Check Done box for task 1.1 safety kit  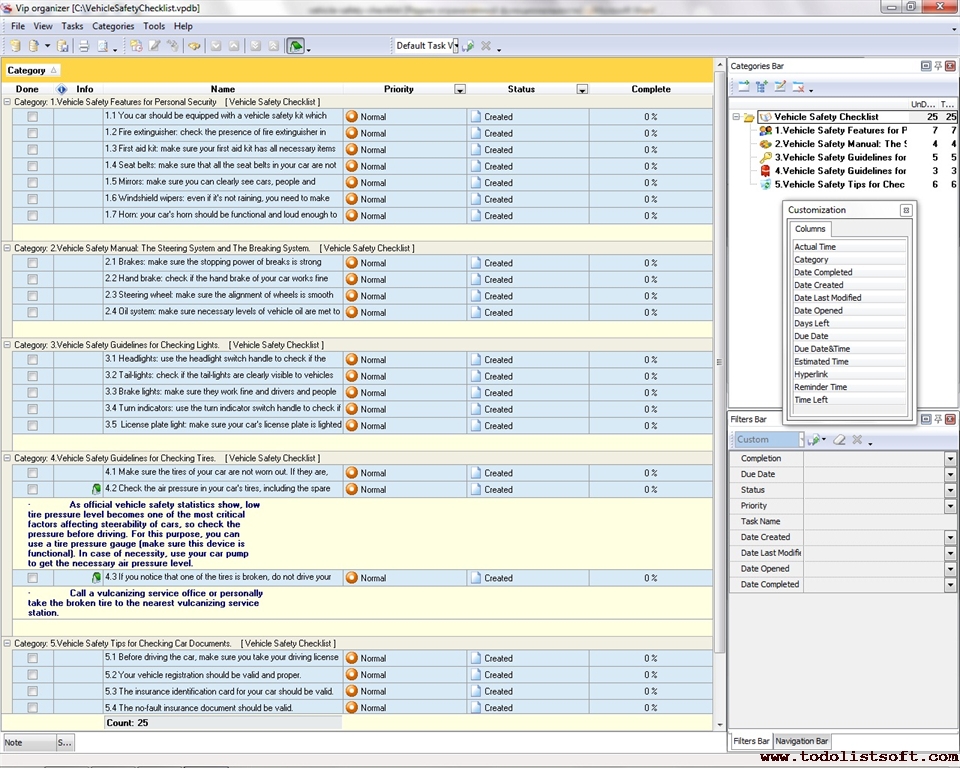[x=32, y=116]
